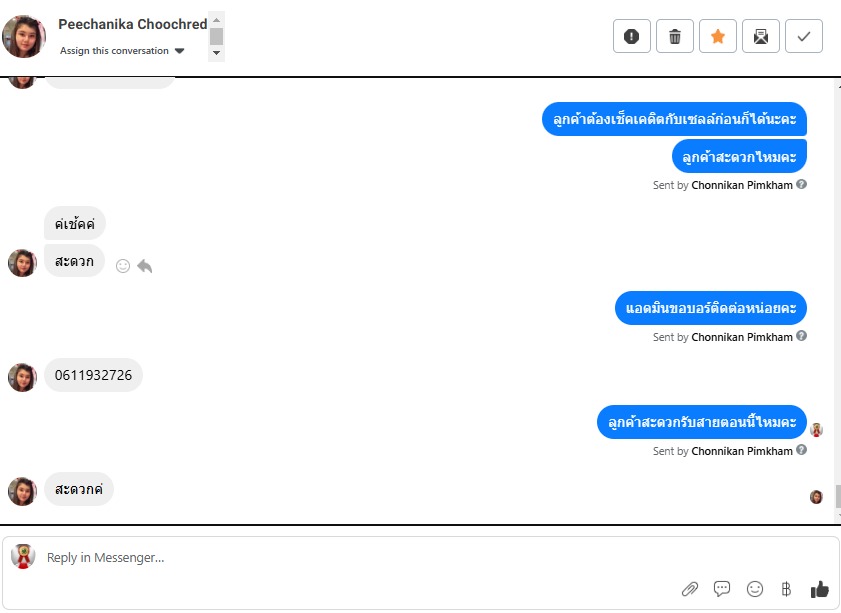Mark conversation done with checkmark
The image size is (841, 613).
click(803, 36)
